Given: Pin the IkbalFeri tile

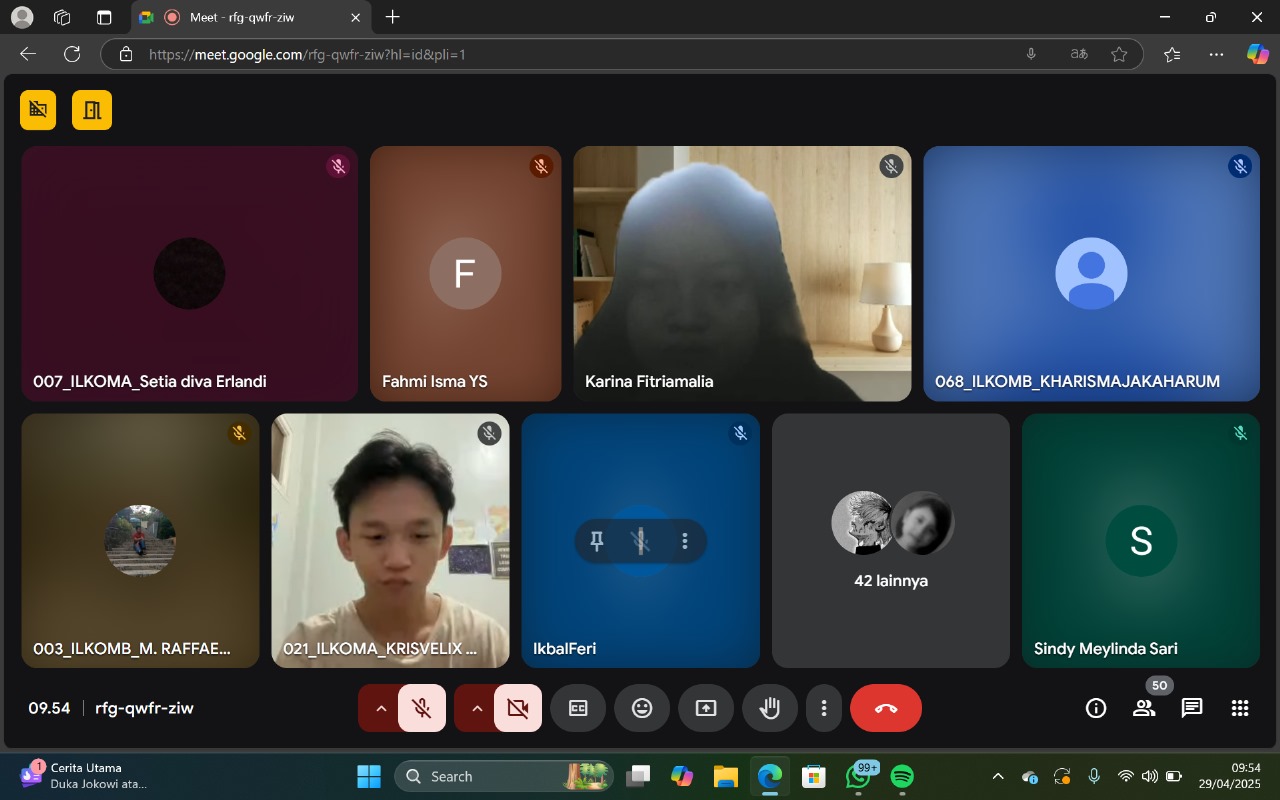Looking at the screenshot, I should 597,541.
